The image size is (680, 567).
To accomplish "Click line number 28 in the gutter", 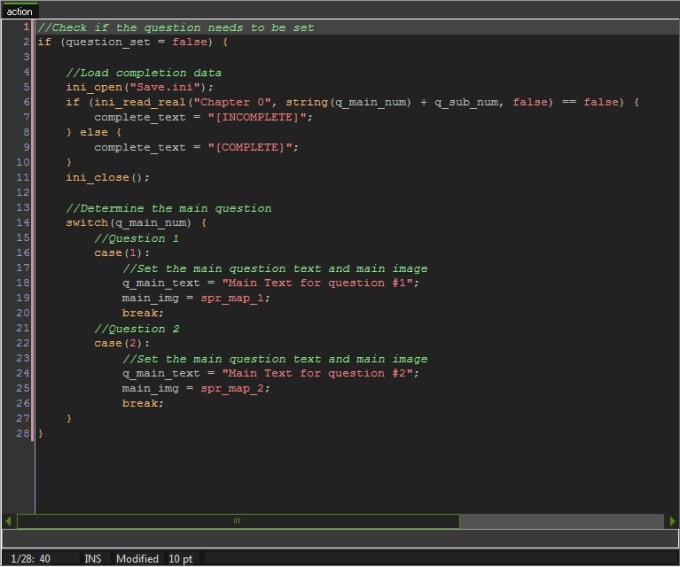I will tap(23, 433).
